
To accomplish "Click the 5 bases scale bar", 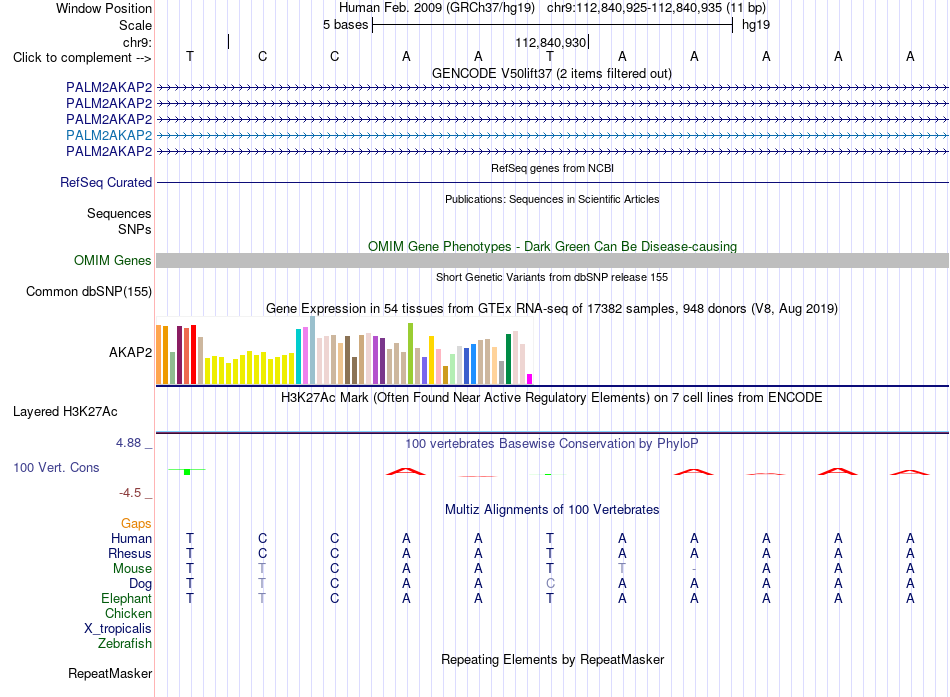I will click(x=553, y=25).
